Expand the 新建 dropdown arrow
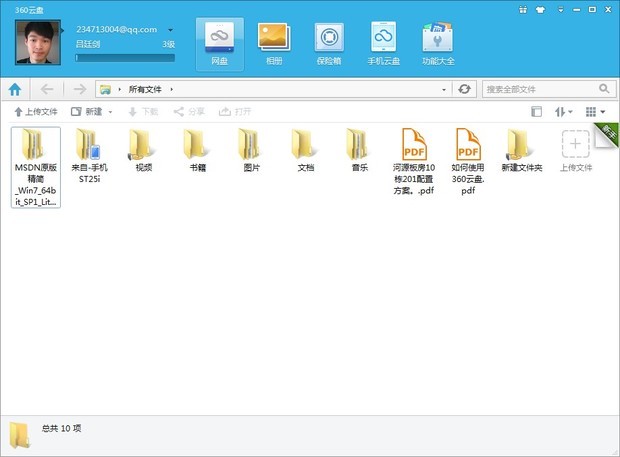Screen dimensions: 620x457 [x=110, y=112]
